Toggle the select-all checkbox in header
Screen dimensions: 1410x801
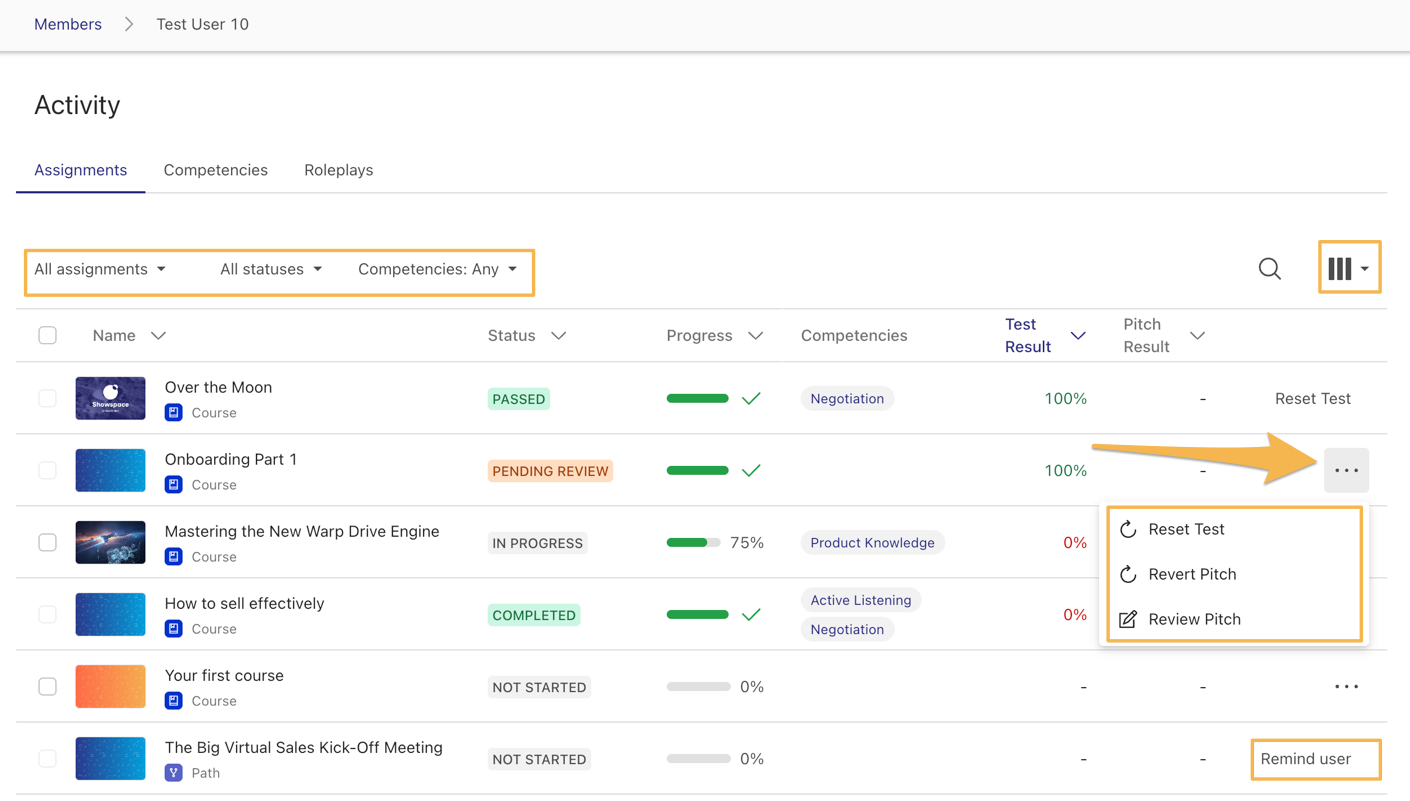coord(47,335)
